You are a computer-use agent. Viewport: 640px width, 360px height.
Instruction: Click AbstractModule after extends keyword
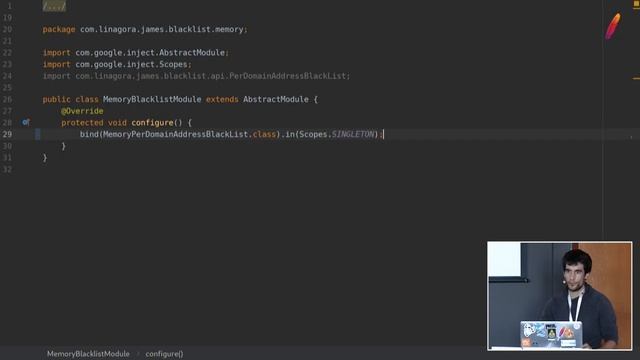(x=276, y=100)
